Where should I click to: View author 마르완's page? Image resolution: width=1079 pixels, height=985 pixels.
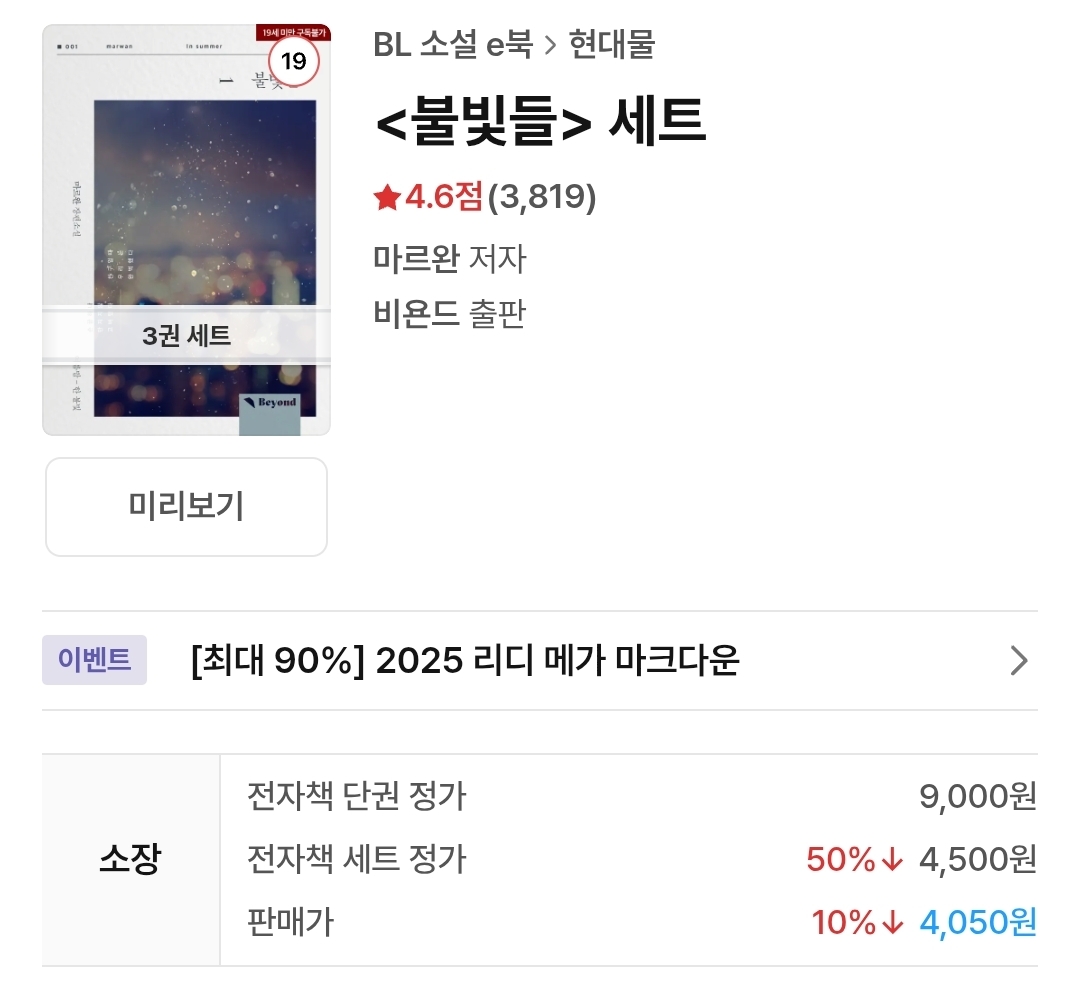click(416, 259)
